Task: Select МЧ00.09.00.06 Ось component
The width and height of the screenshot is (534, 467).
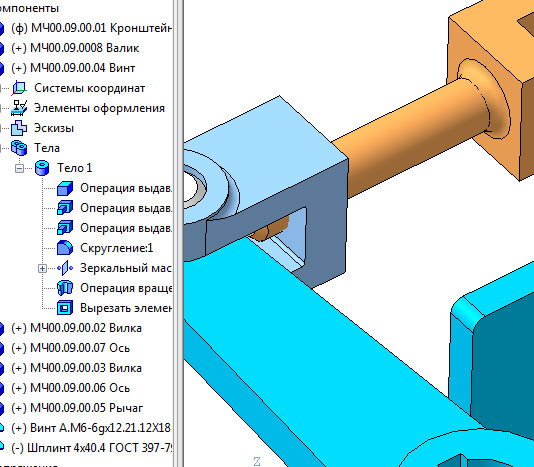Action: [70, 388]
